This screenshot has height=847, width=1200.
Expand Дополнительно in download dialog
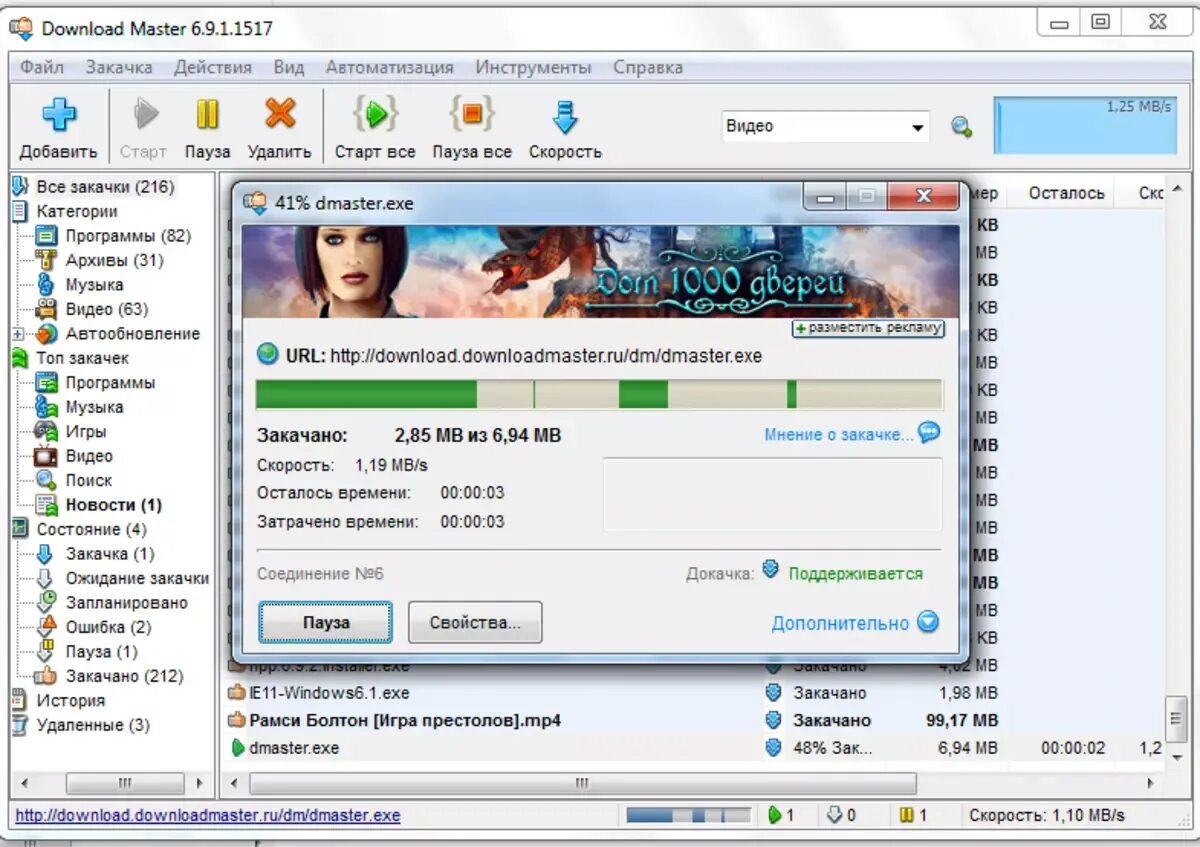[855, 623]
